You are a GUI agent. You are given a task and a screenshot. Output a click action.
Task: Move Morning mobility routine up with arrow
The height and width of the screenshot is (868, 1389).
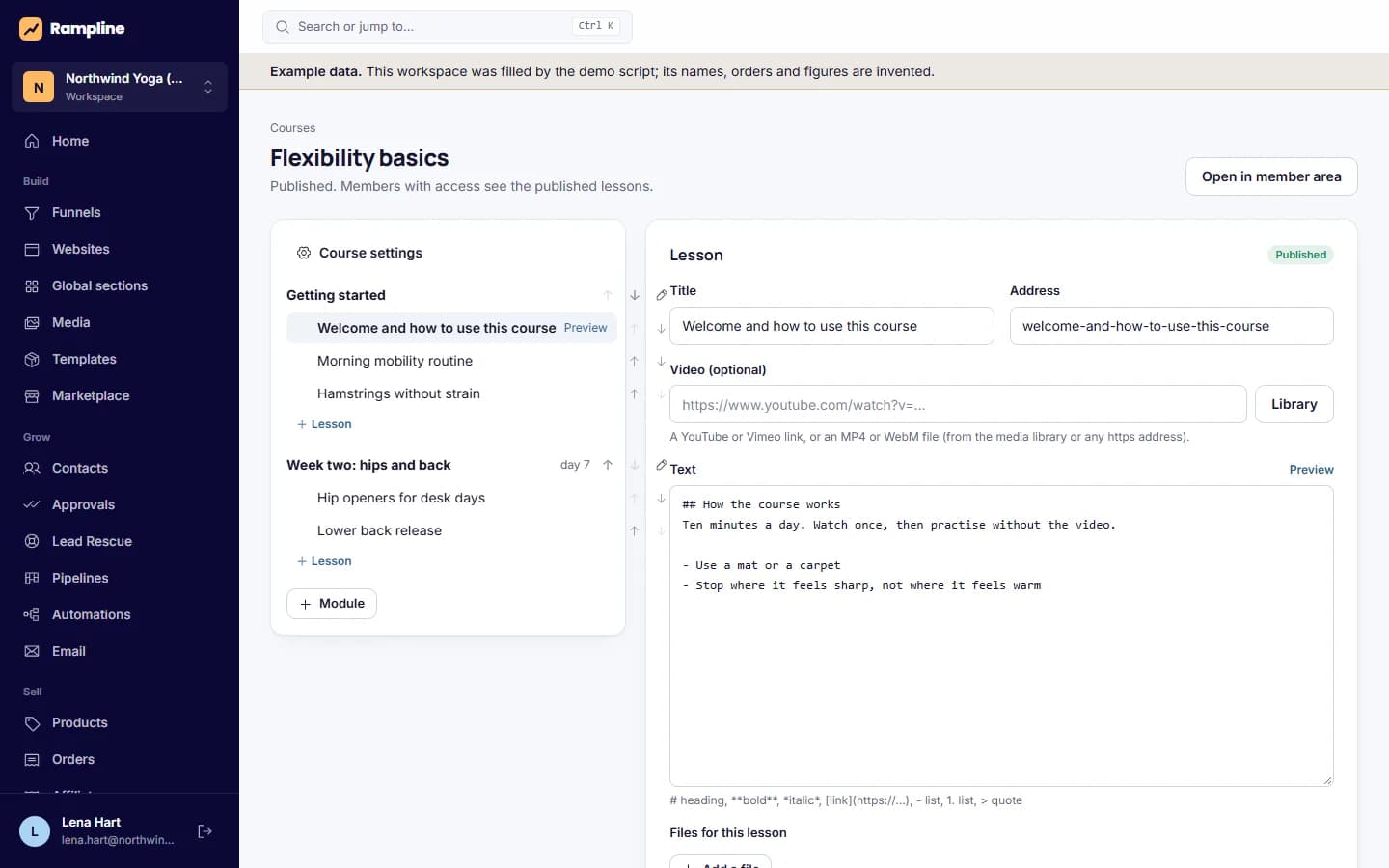pyautogui.click(x=634, y=361)
